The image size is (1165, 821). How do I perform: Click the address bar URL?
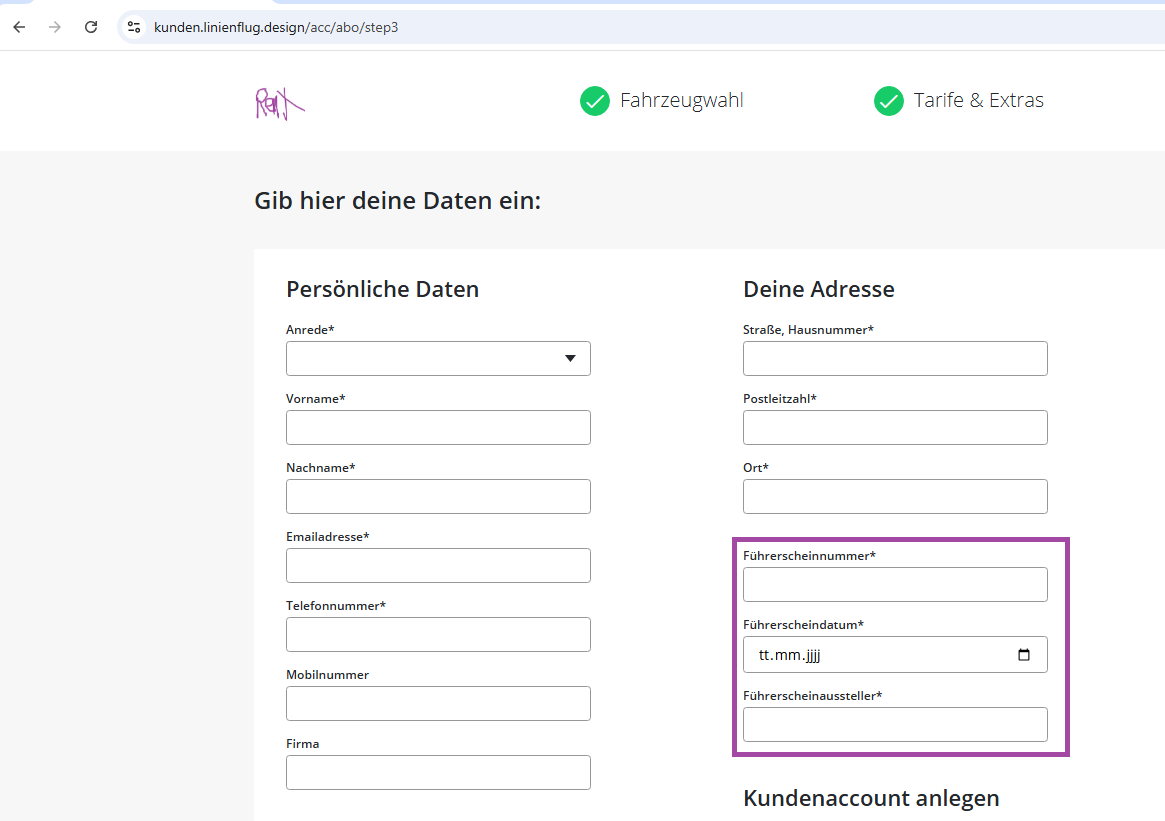click(276, 27)
